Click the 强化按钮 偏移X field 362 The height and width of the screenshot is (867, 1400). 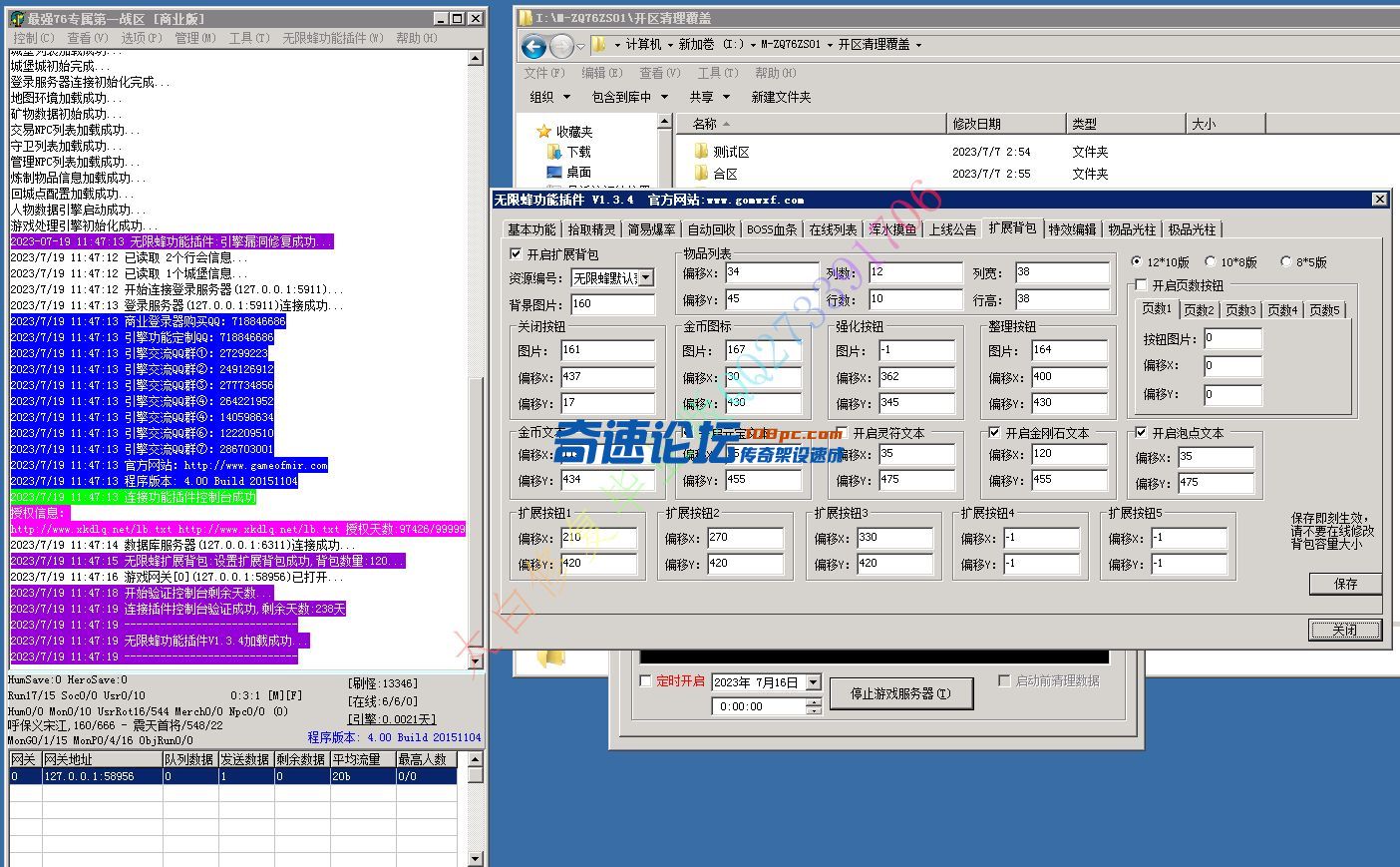point(915,376)
